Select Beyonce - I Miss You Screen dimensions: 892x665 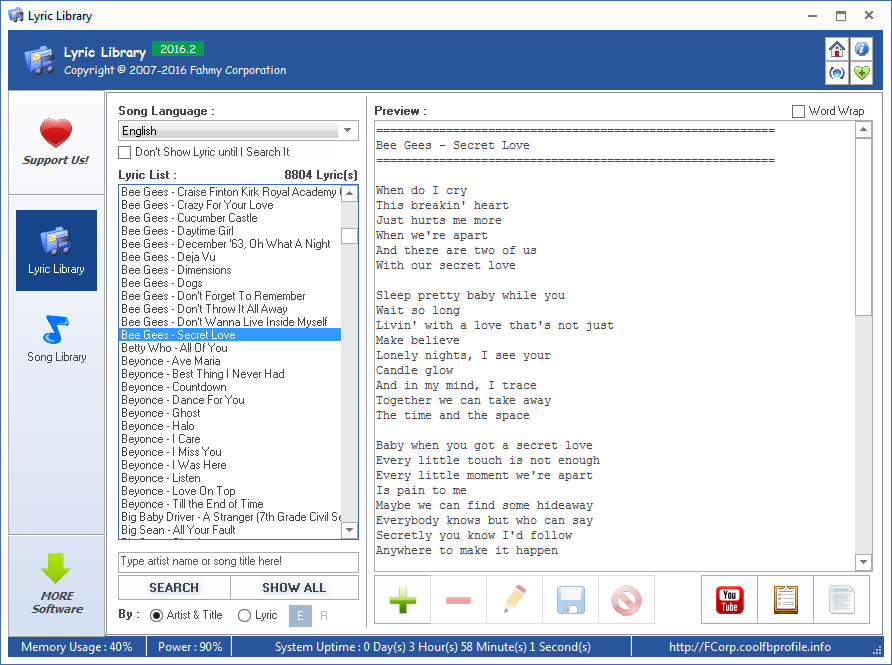click(230, 452)
